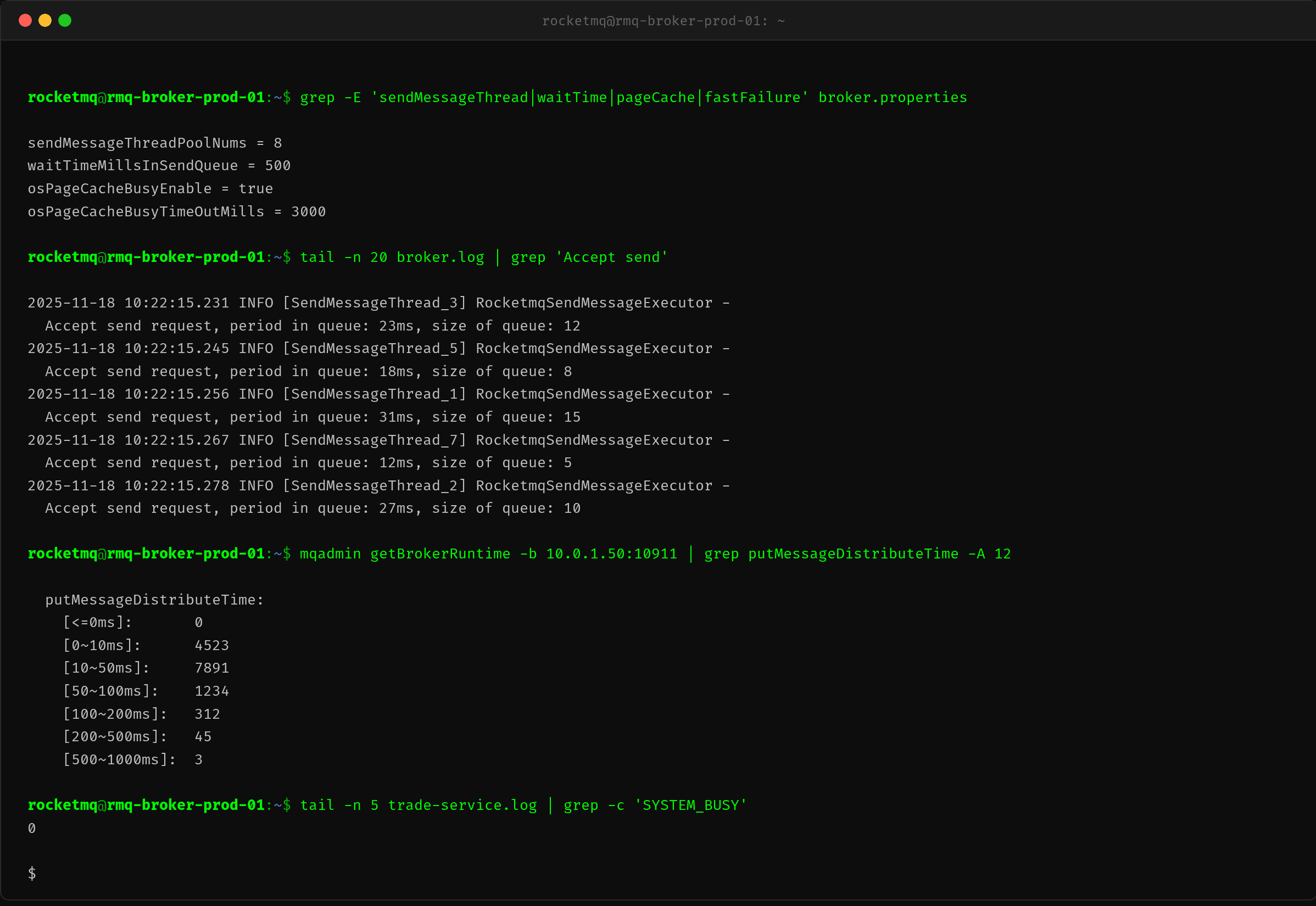Click the log entry period in queue: 18ms

click(x=308, y=371)
